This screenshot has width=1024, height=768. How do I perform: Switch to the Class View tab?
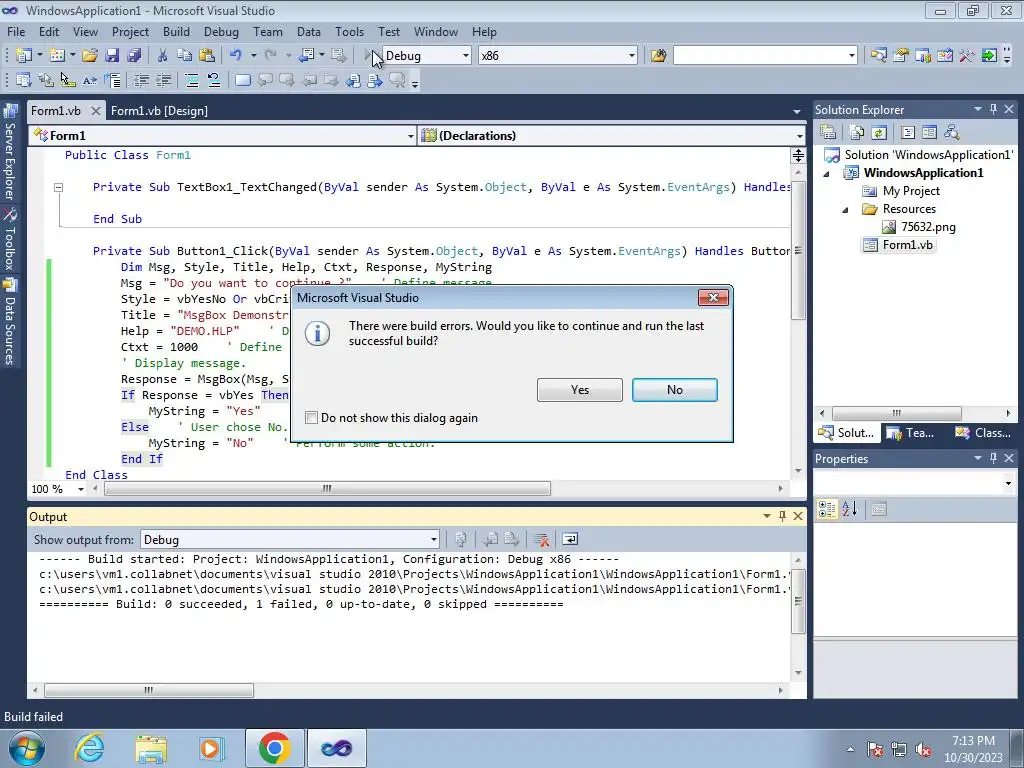[x=984, y=432]
